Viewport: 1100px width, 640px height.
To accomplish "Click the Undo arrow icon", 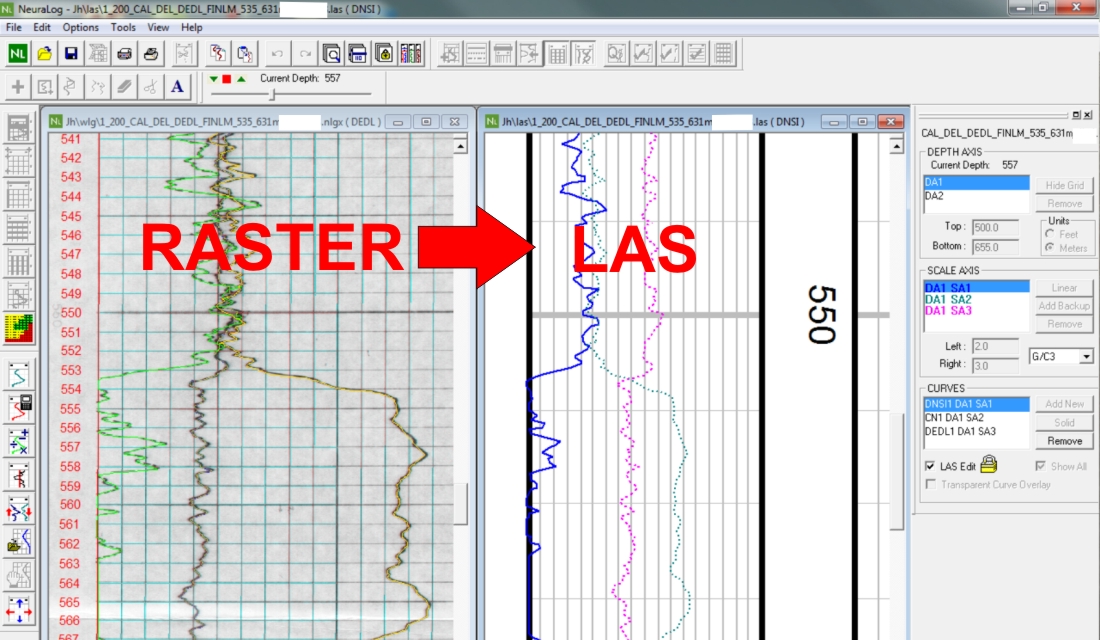I will 278,53.
